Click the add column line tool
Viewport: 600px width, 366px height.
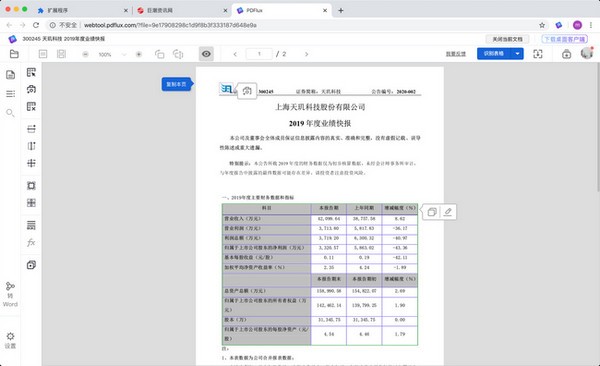click(x=31, y=146)
